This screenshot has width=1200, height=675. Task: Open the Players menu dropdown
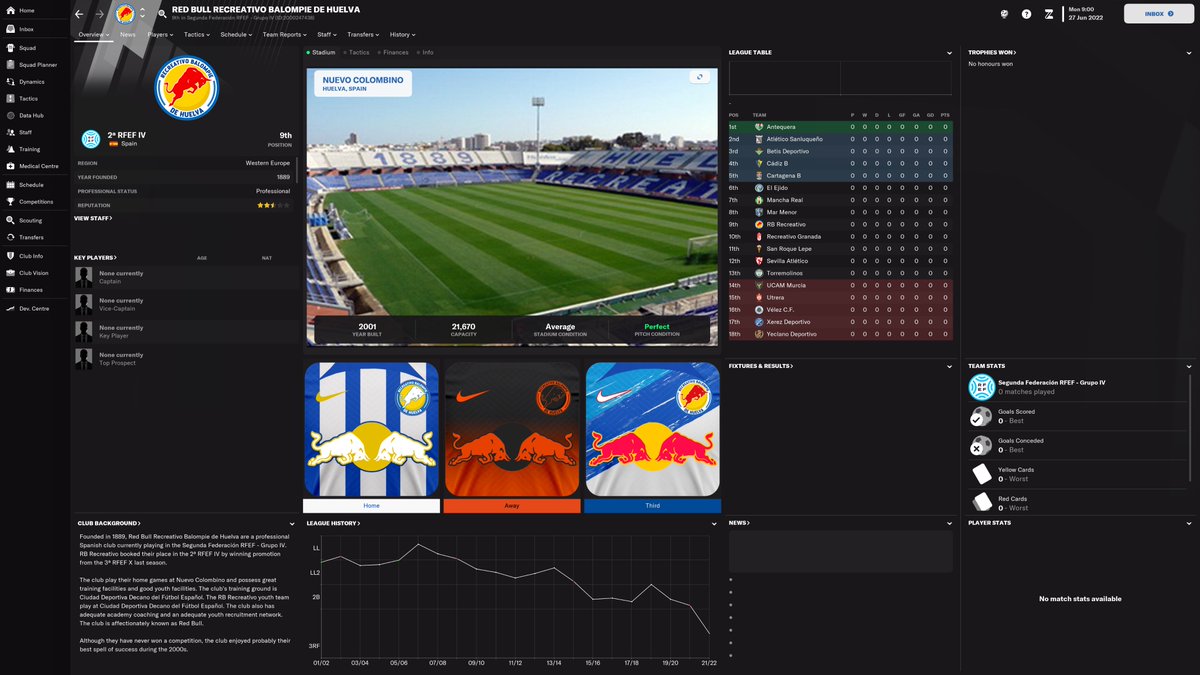[159, 34]
